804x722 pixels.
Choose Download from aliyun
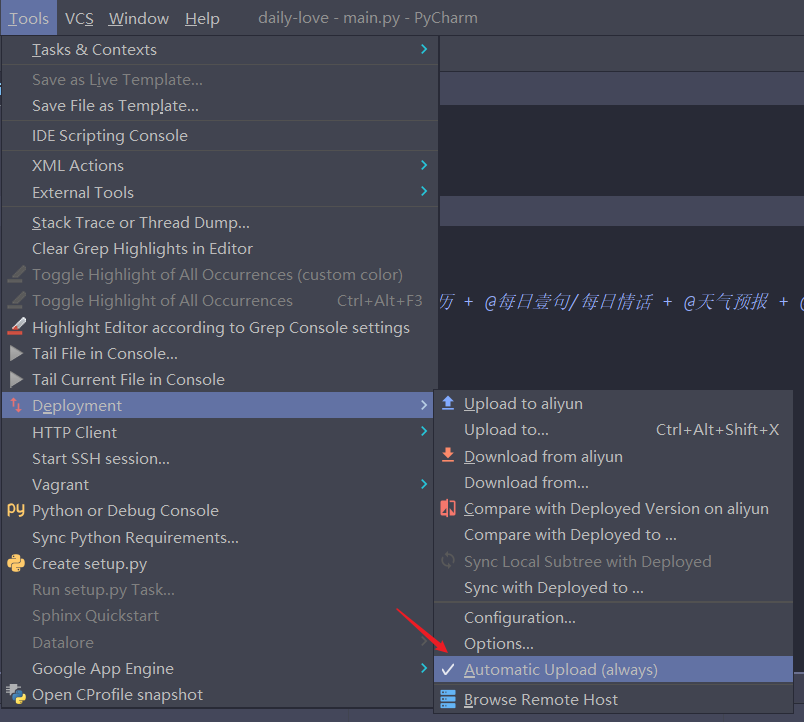613,456
